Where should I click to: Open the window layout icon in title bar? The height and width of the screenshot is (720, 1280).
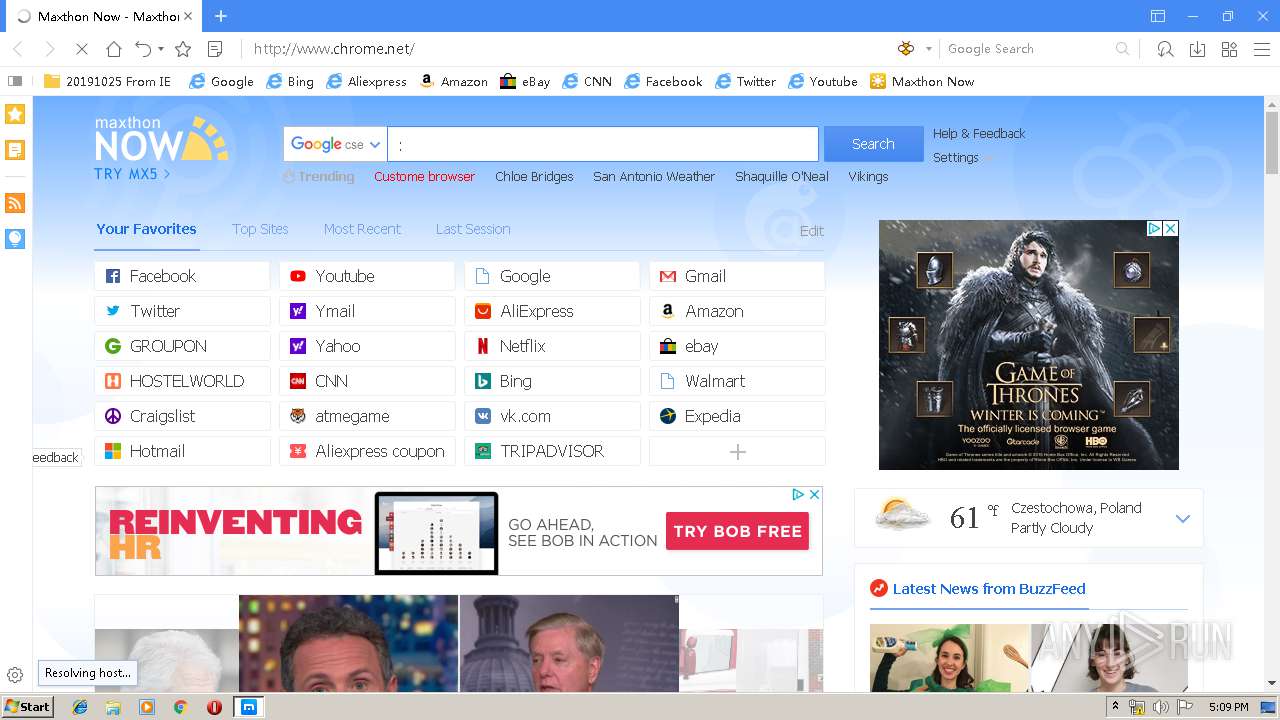pyautogui.click(x=1158, y=16)
